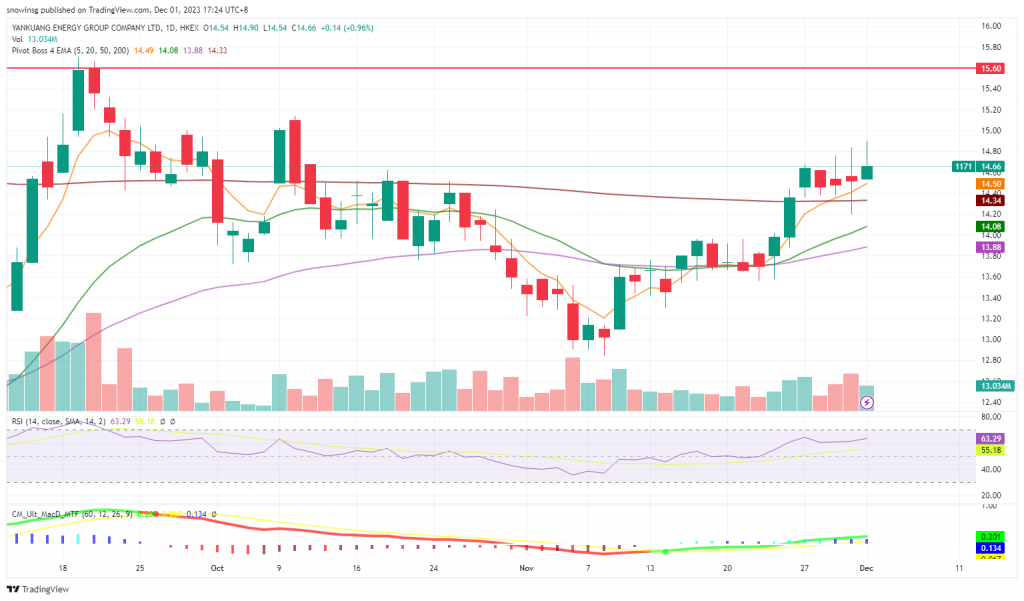Click the purple 63.29 RSI axis label
1024x601 pixels.
991,438
